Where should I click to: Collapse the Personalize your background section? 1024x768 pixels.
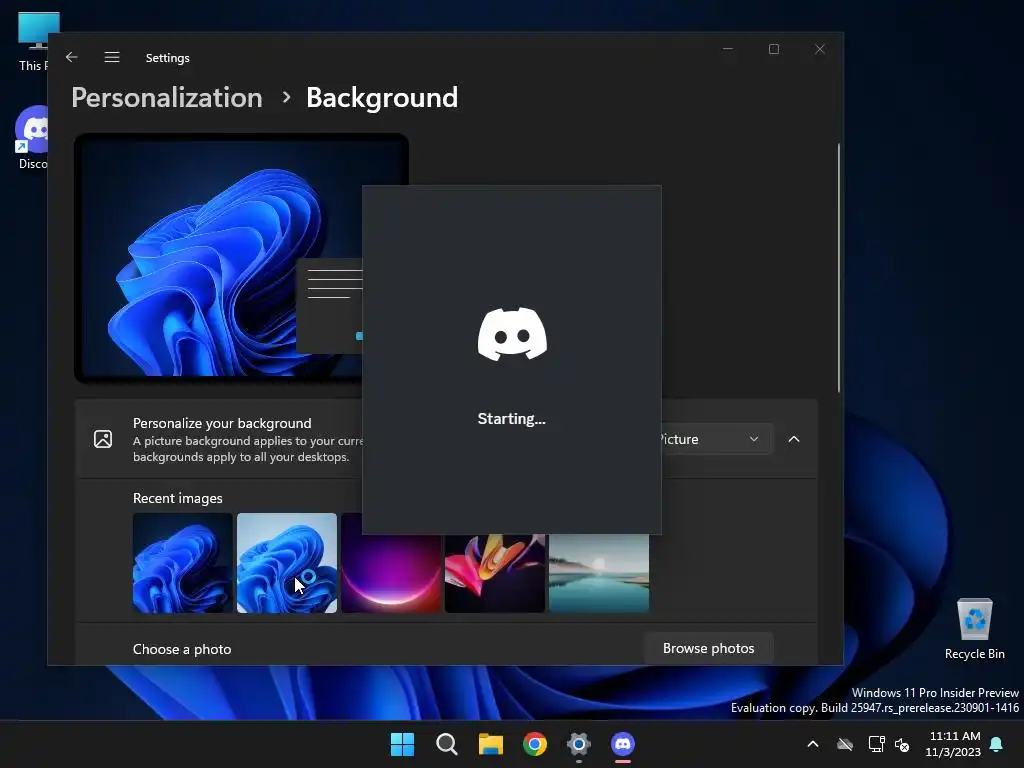[794, 439]
